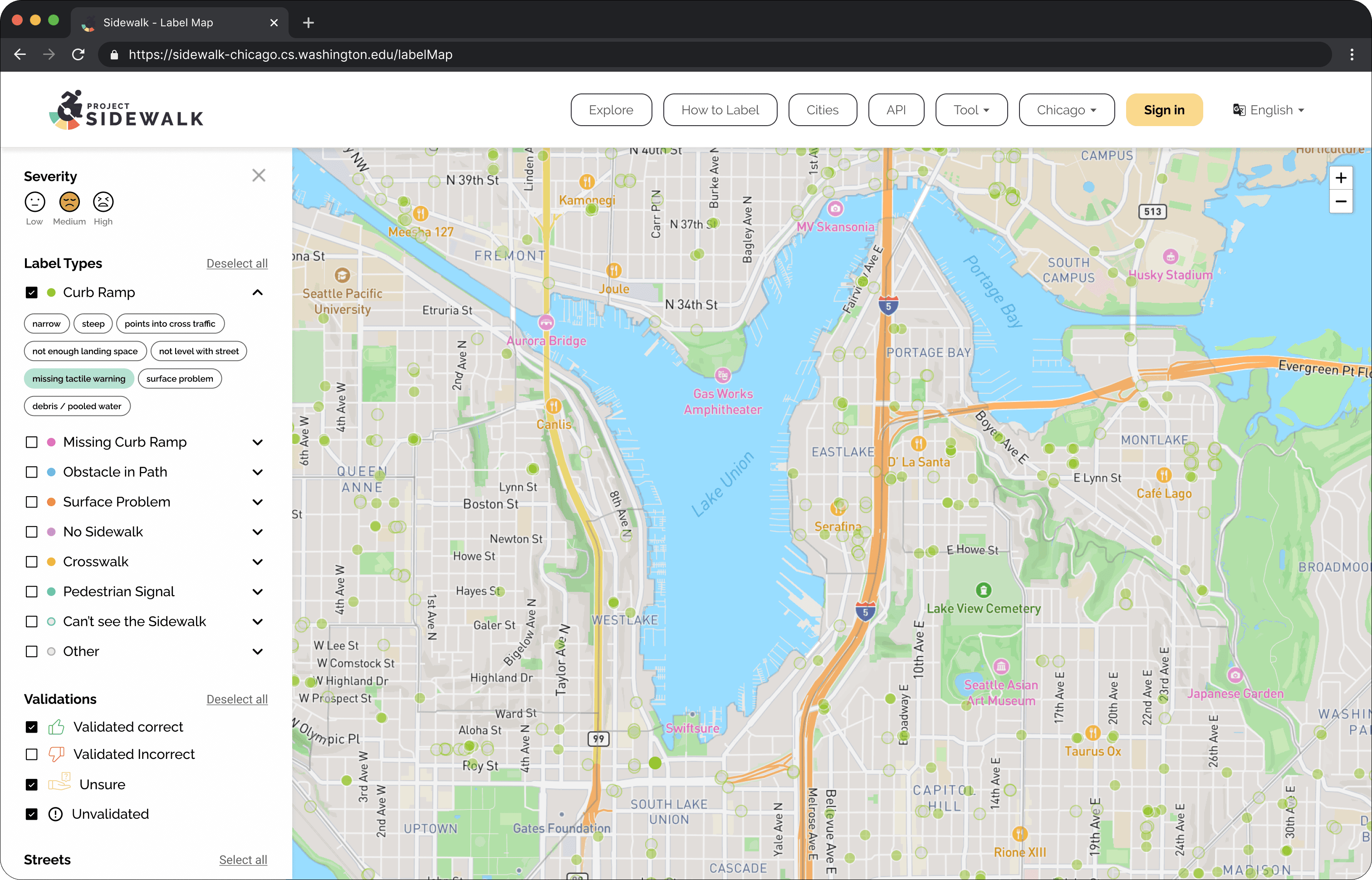1372x880 pixels.
Task: Click Deselect all for Label Types
Action: tap(236, 264)
